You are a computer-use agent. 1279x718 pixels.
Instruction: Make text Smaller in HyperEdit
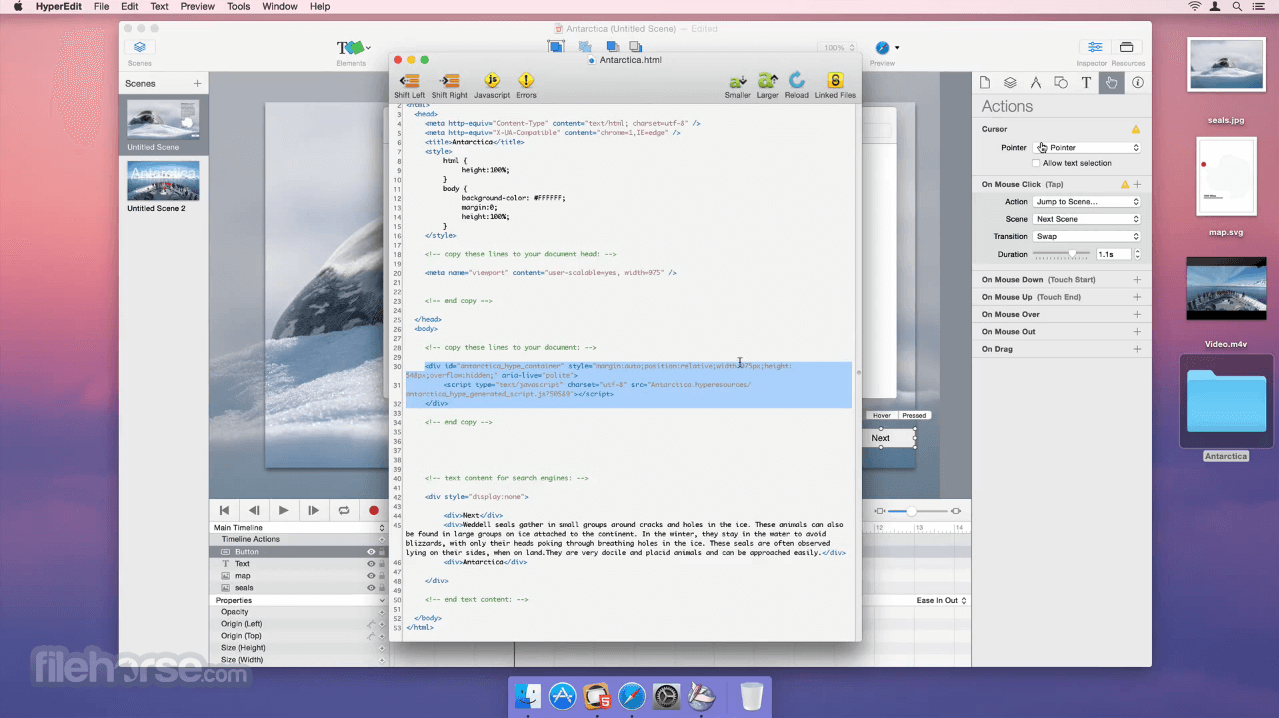(x=738, y=81)
